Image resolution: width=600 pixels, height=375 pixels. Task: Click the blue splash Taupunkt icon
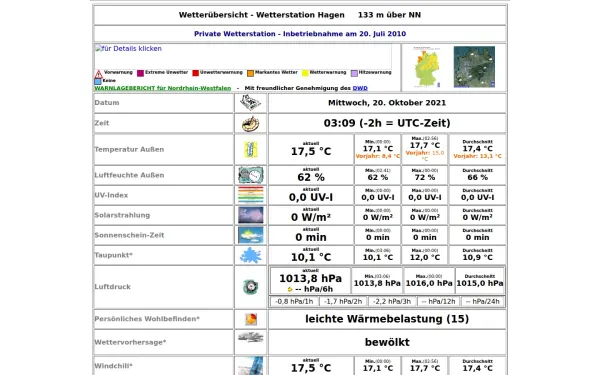click(251, 255)
